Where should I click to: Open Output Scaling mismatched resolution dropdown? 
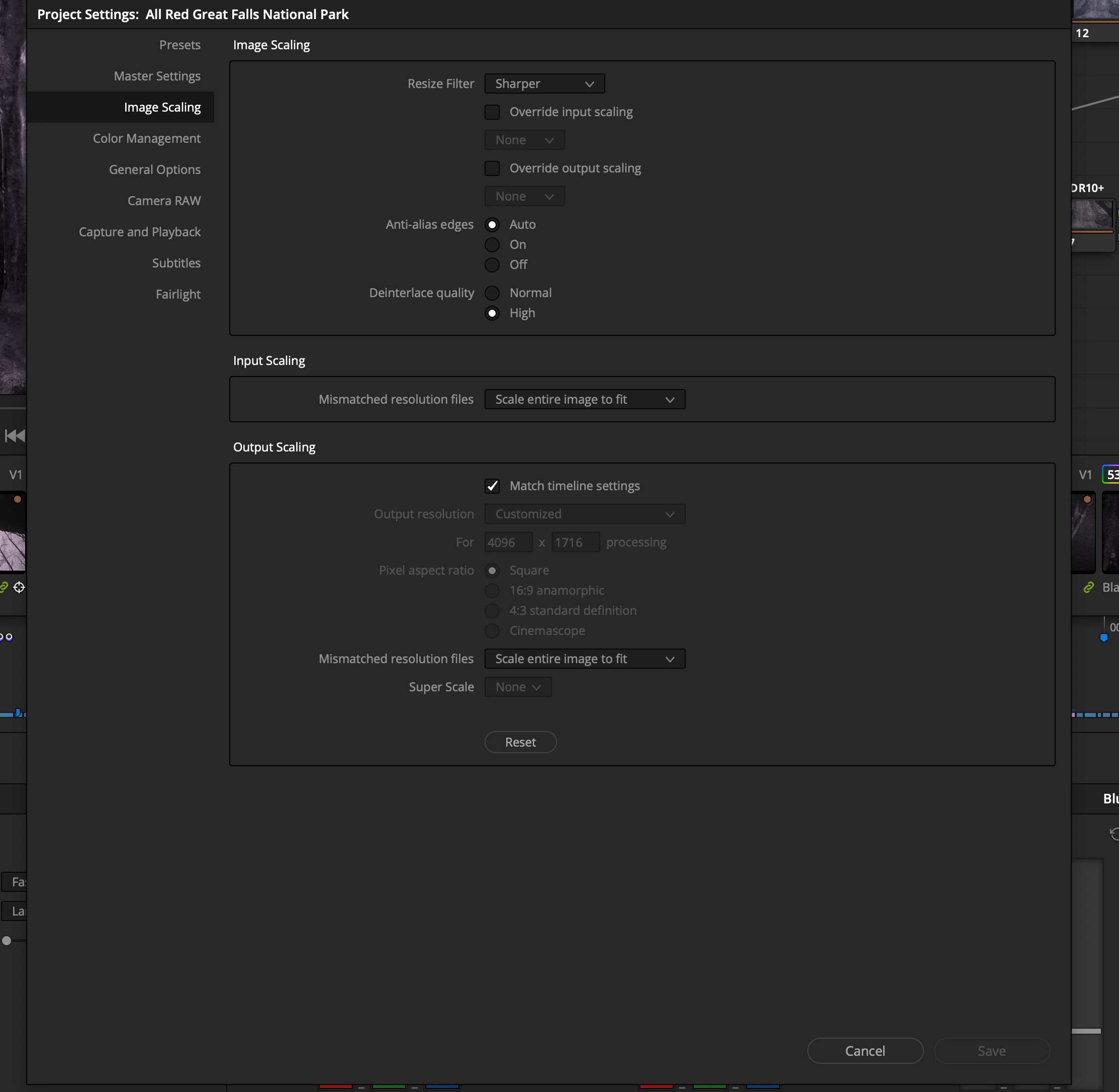(x=585, y=659)
